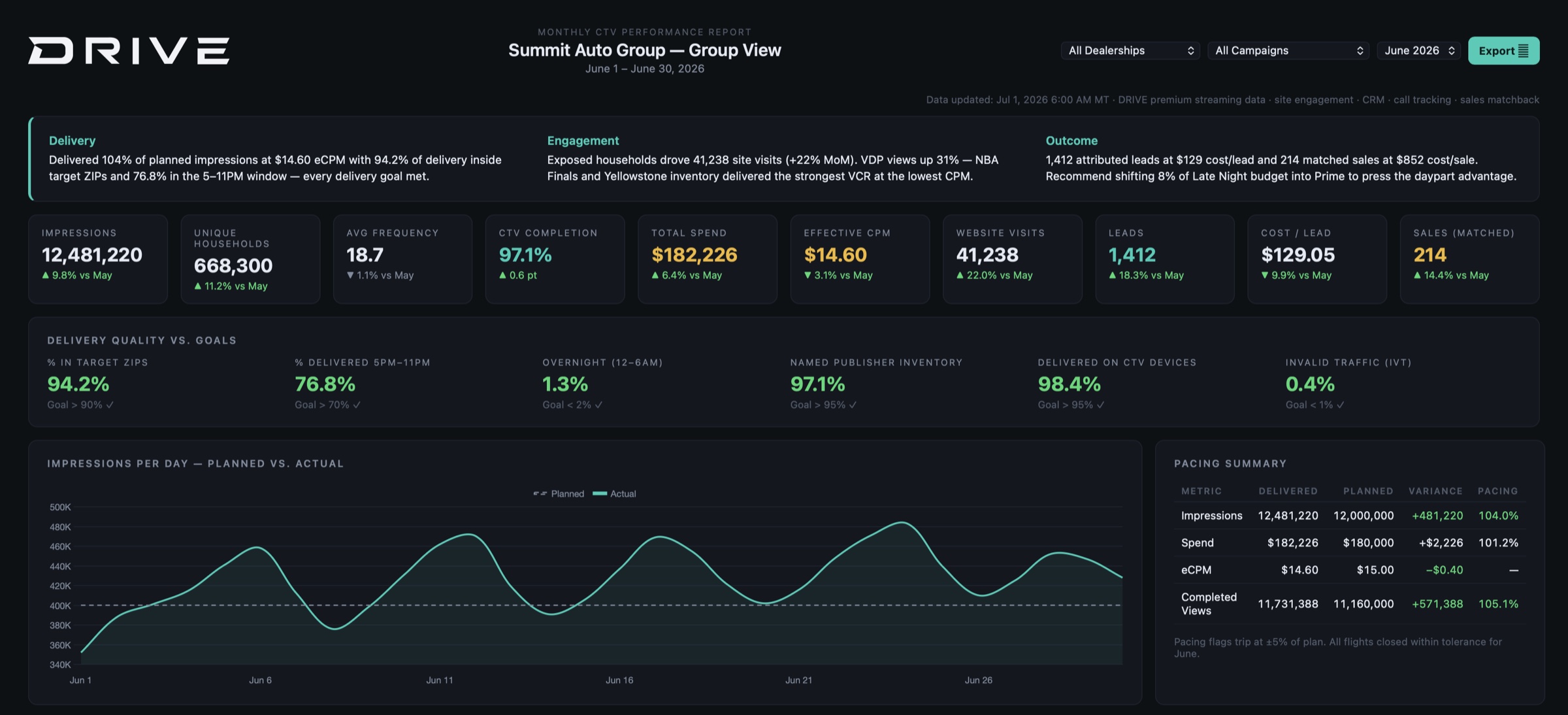1568x715 pixels.
Task: Click the Cost / Lead value $129.05
Action: click(1298, 254)
